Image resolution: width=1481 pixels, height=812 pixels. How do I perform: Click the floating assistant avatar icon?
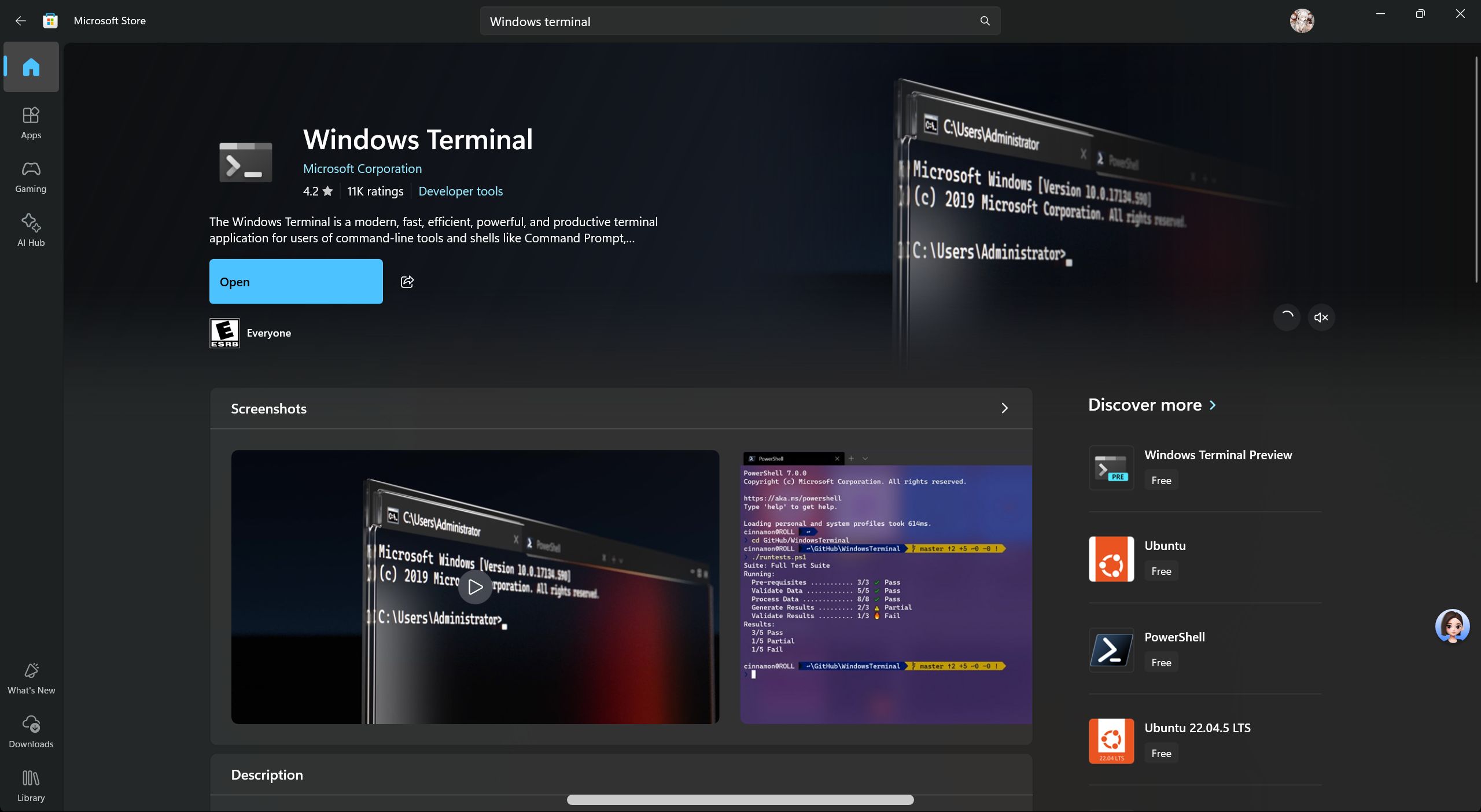[x=1452, y=626]
